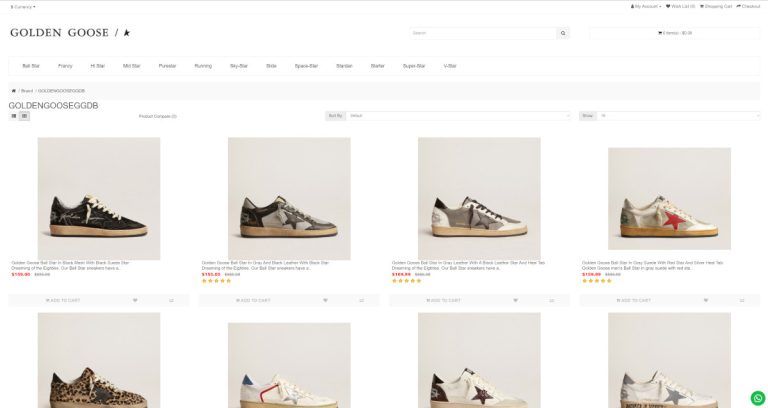Switch to grid view layout
Screen dimensions: 768x408
pyautogui.click(x=24, y=116)
